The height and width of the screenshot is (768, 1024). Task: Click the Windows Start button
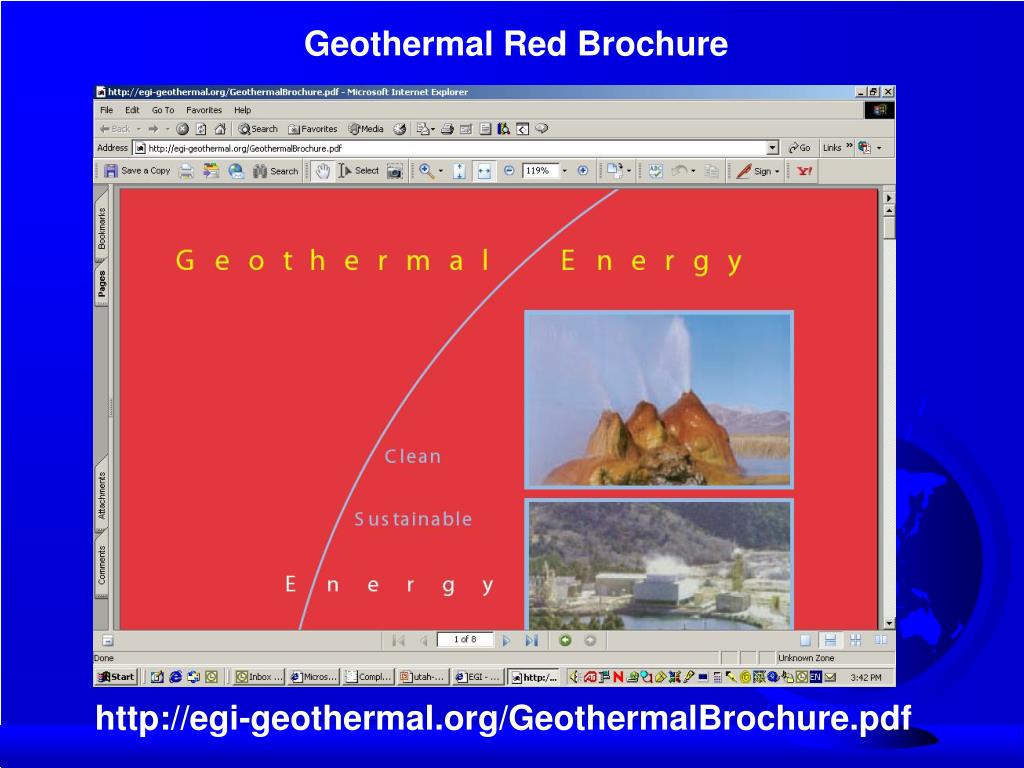(116, 677)
